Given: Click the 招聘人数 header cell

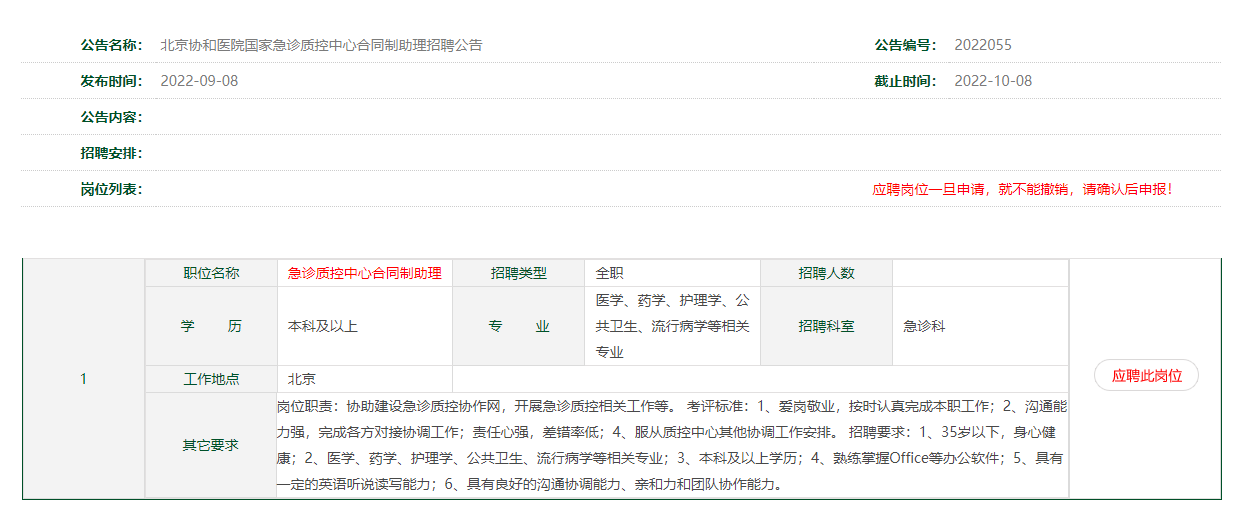Looking at the screenshot, I should (826, 273).
